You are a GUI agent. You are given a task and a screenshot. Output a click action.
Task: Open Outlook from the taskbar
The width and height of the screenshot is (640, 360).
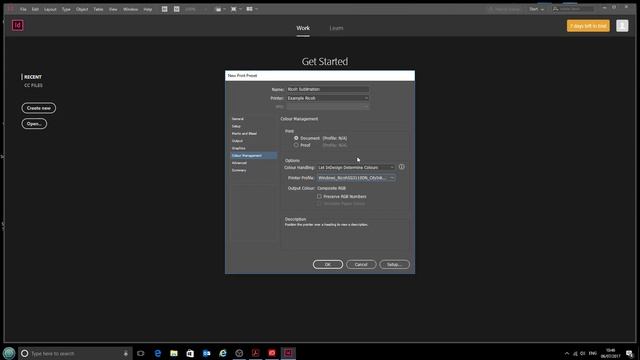(x=207, y=353)
